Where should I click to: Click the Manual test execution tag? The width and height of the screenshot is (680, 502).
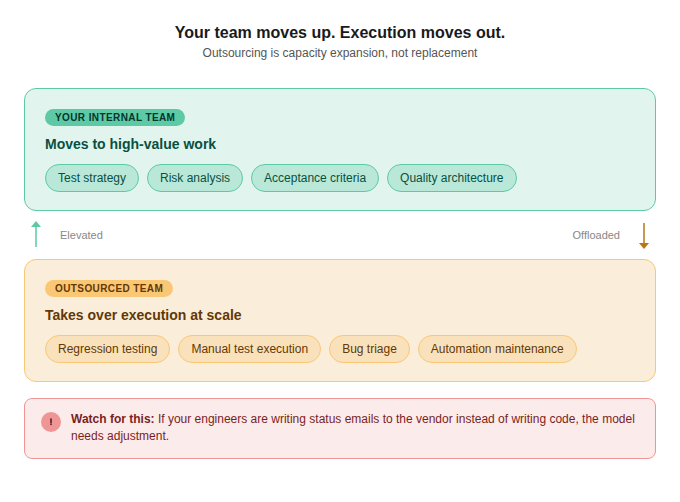click(249, 349)
